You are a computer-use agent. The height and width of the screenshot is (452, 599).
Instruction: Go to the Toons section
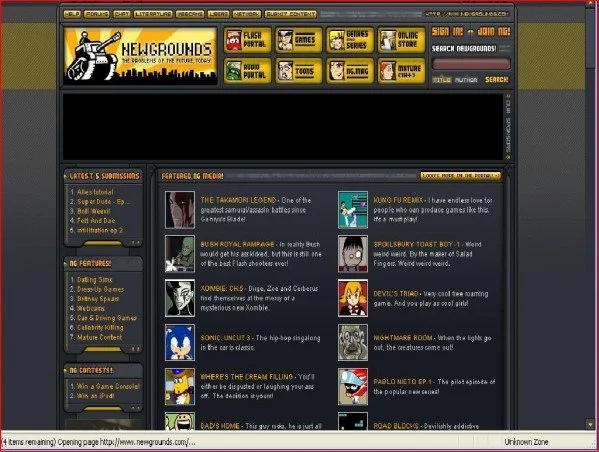[298, 71]
